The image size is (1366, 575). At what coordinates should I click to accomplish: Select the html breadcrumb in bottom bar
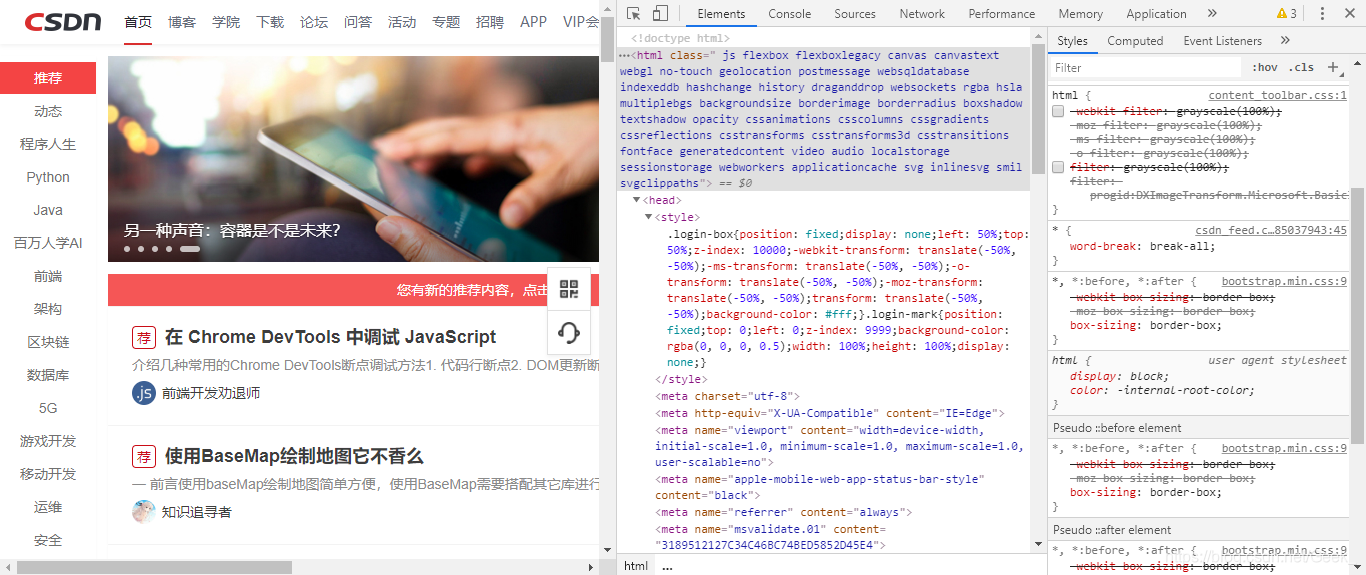[636, 566]
